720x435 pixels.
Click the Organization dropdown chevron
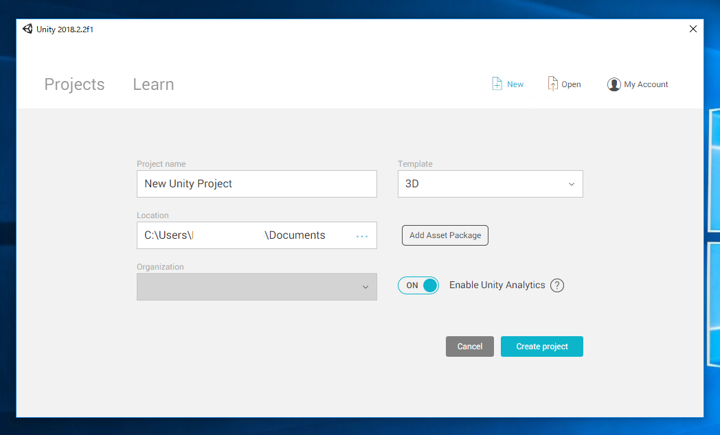[366, 287]
